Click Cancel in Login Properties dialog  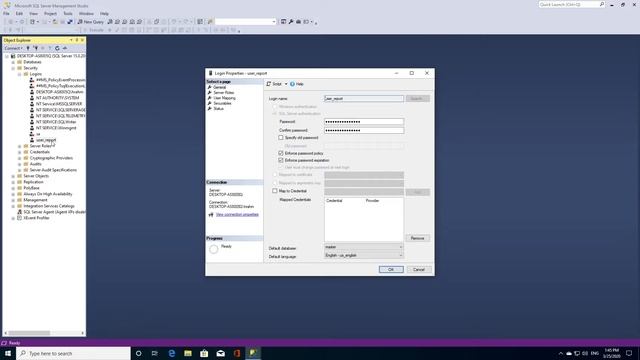coord(419,269)
